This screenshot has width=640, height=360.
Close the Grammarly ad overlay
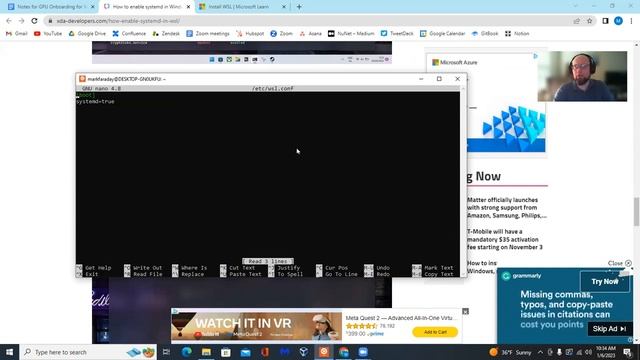coord(619,263)
